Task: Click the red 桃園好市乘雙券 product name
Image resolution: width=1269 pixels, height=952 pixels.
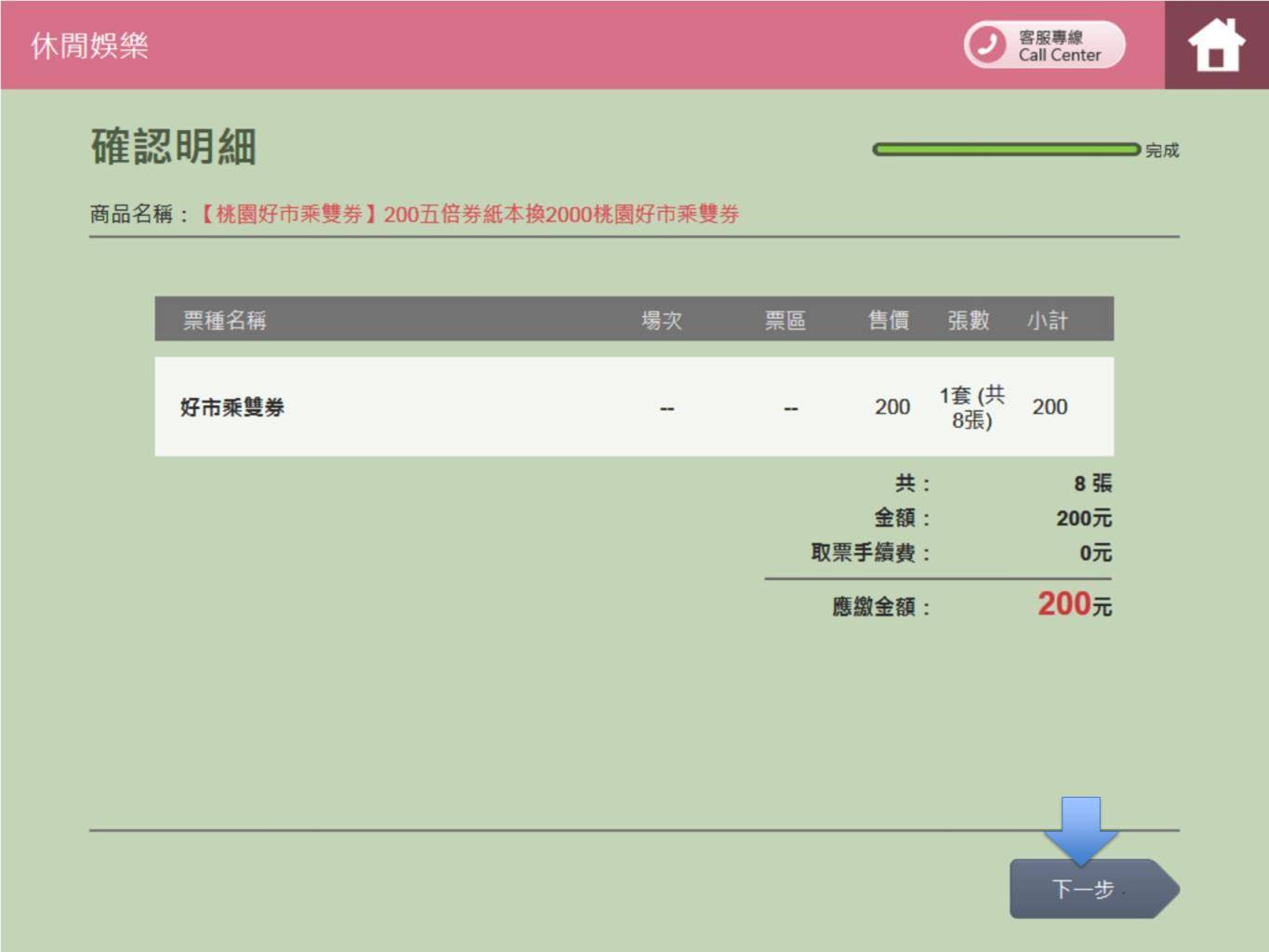Action: (469, 215)
